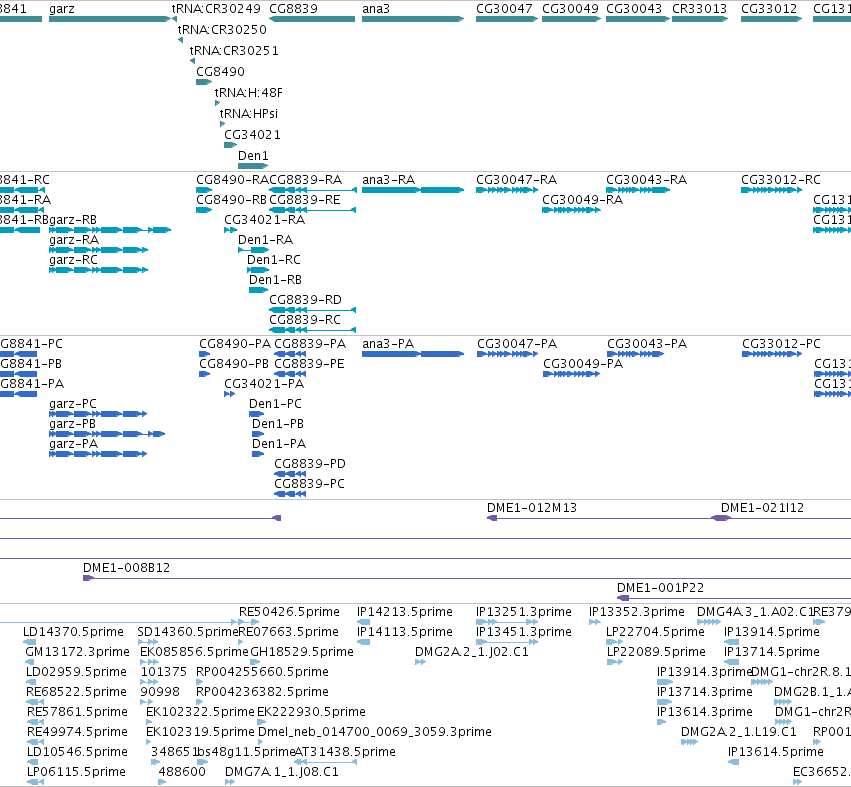Select the LD14370.5prime EST
This screenshot has height=787, width=851.
click(x=29, y=642)
